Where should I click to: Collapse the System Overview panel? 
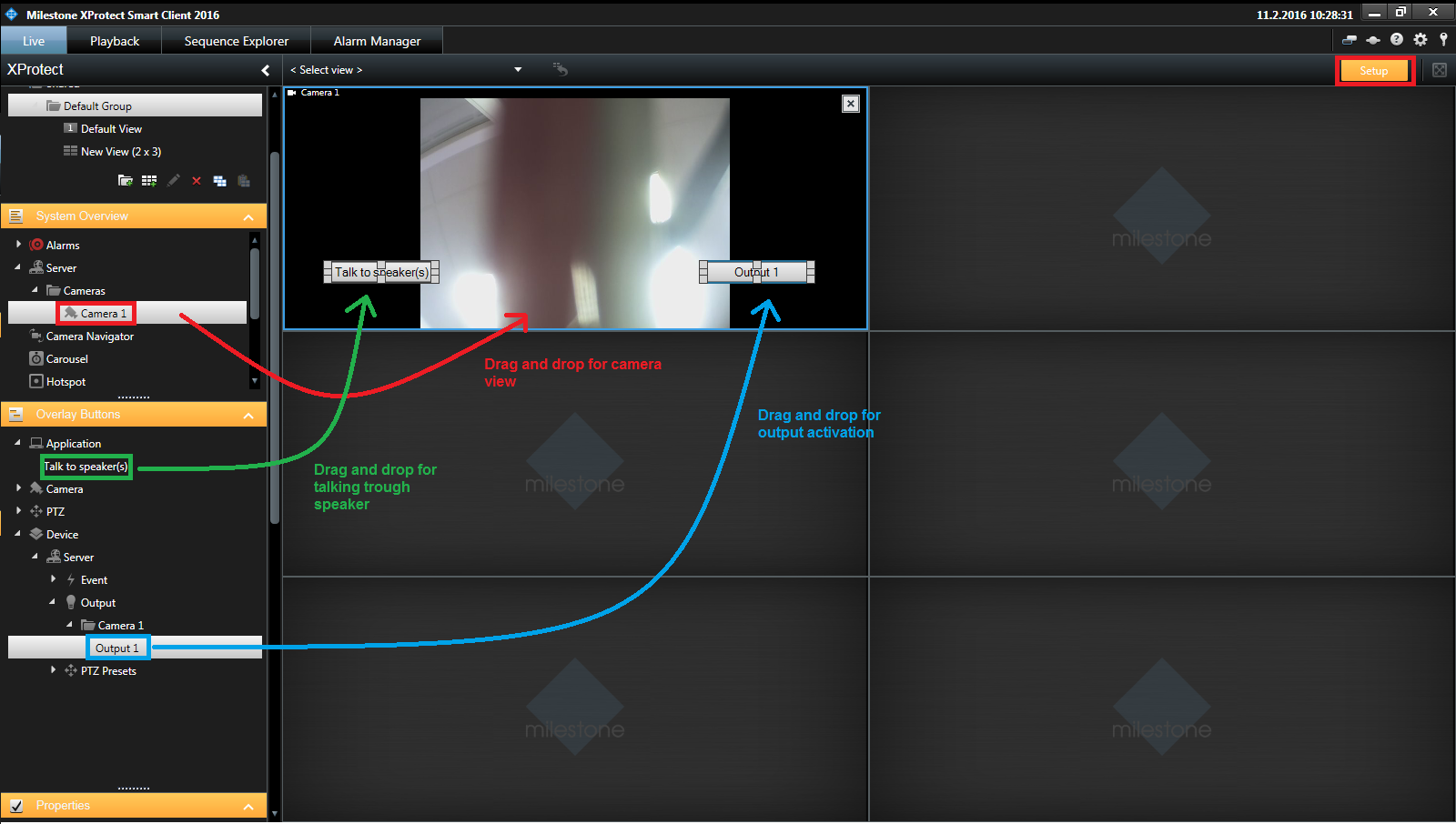point(248,216)
